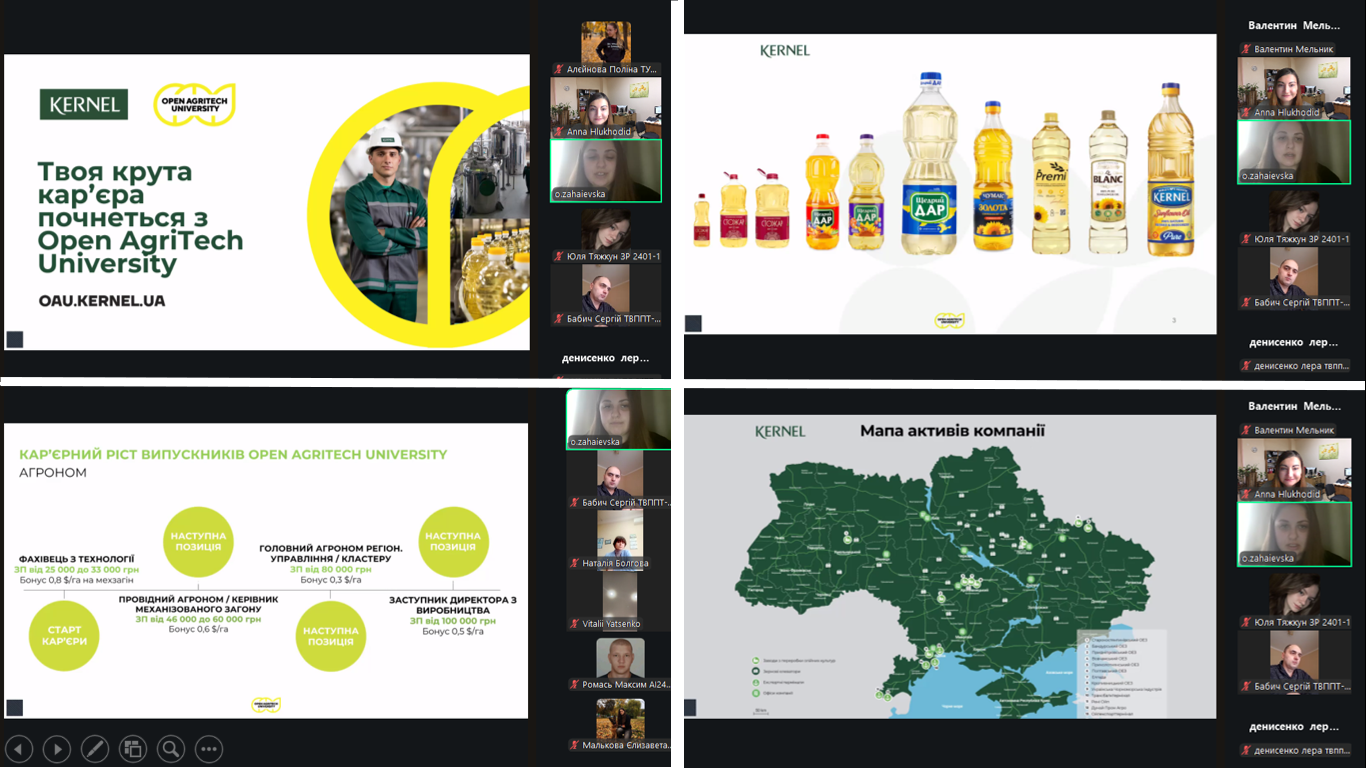
Task: Open the see all slides view
Action: coord(133,748)
